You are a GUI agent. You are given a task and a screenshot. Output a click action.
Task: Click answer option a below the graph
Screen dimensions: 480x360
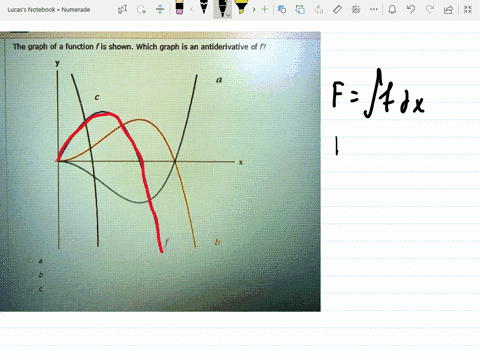tap(40, 261)
